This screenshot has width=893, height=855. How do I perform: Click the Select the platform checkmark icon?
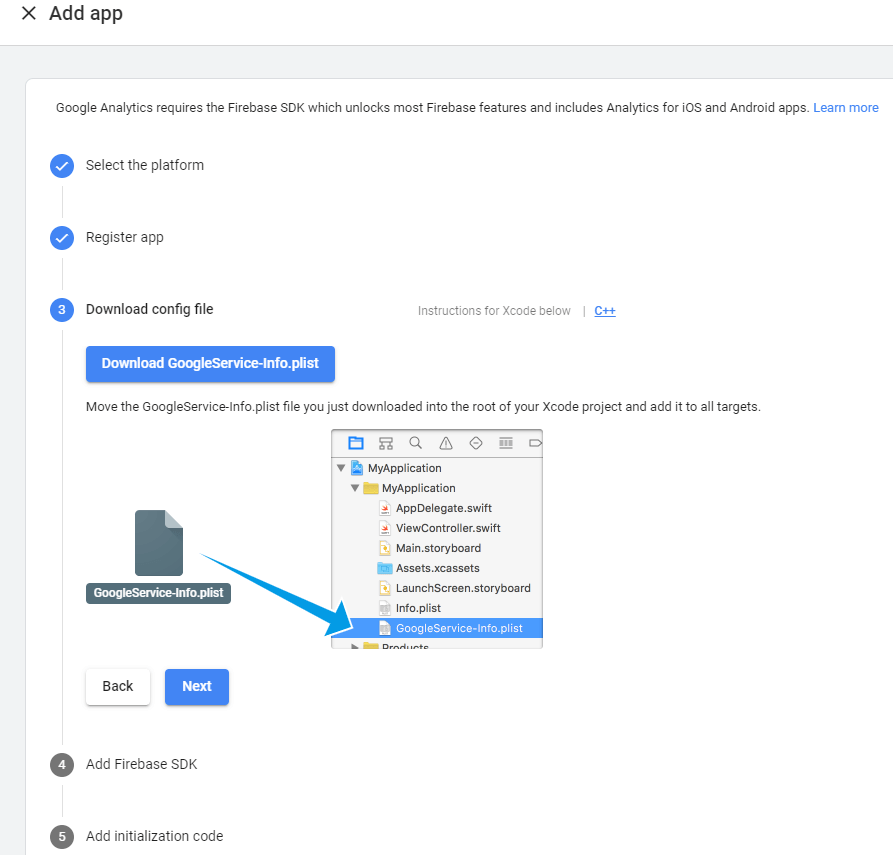(x=62, y=166)
